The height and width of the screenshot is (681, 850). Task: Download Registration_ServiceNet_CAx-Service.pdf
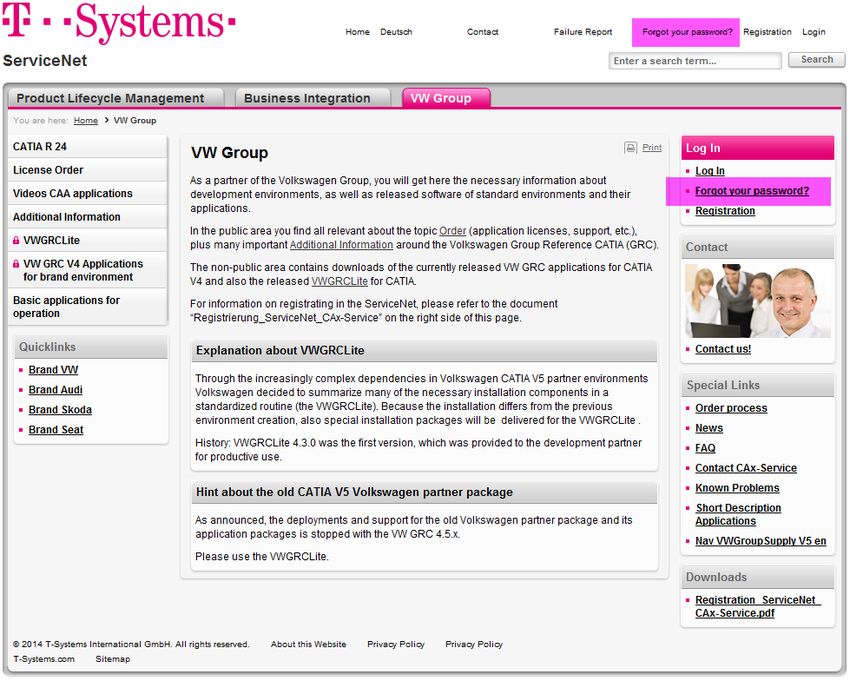(758, 607)
